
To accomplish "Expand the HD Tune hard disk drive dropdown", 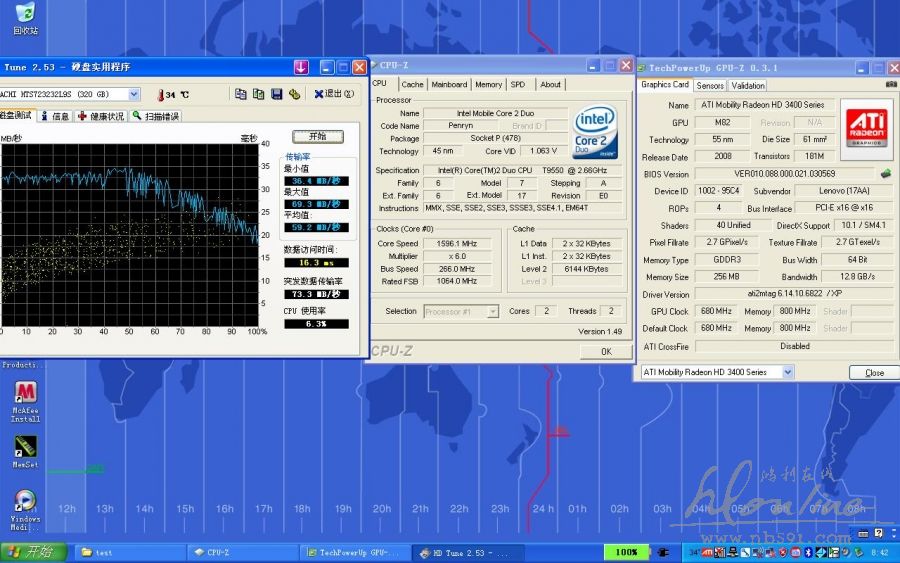I will [x=134, y=94].
